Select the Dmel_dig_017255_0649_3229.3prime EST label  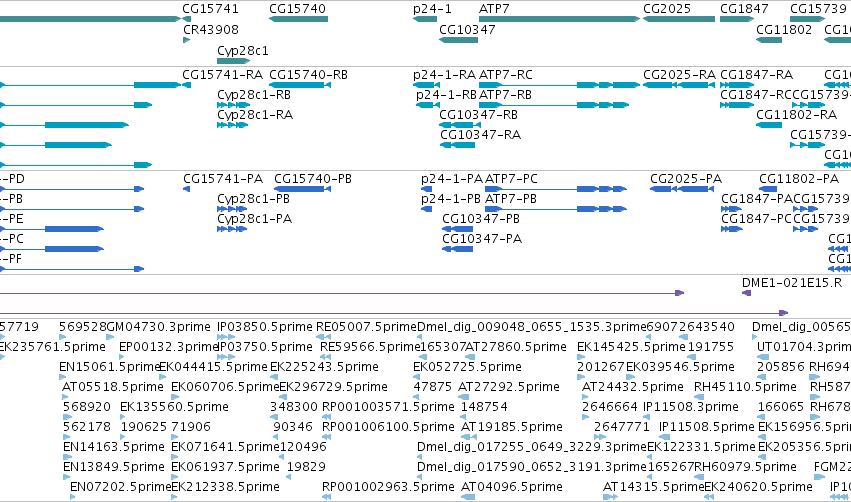click(x=532, y=447)
